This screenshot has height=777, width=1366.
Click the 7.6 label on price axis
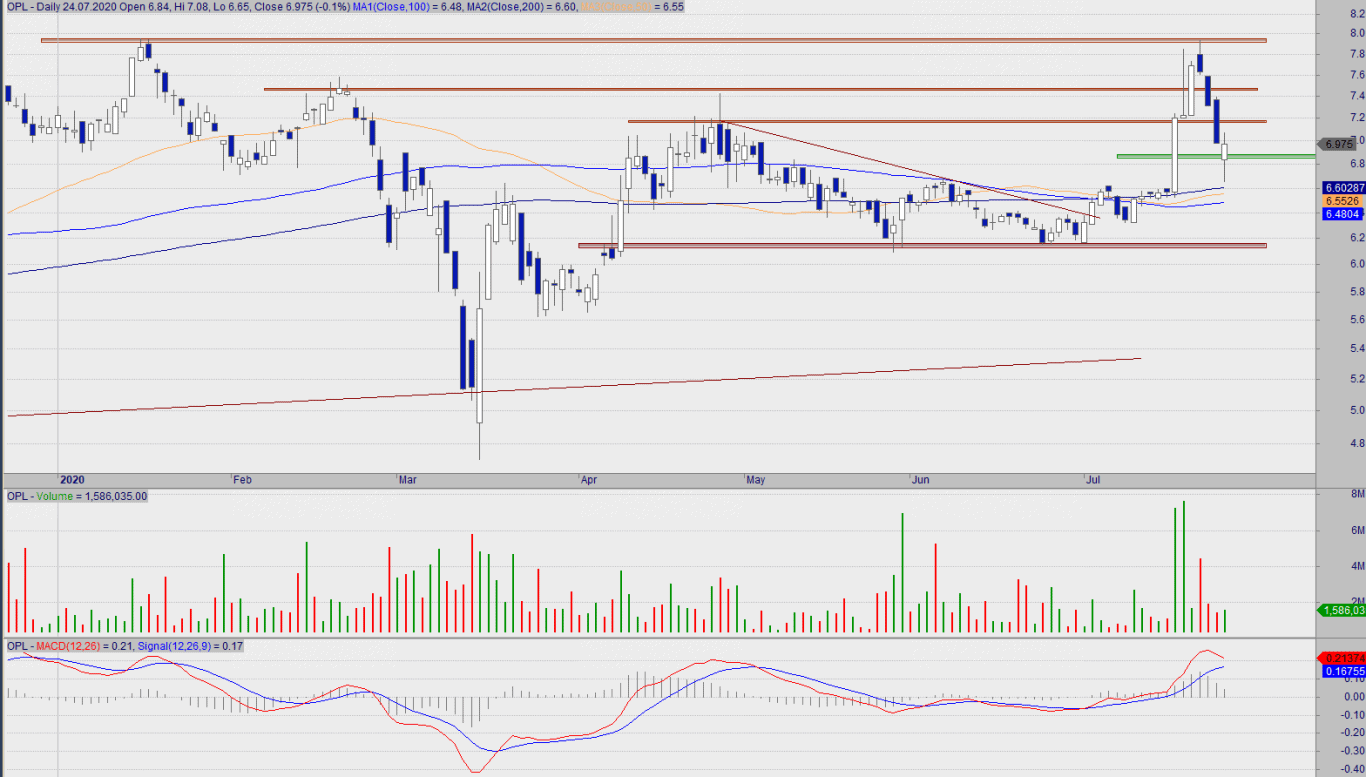point(1357,75)
